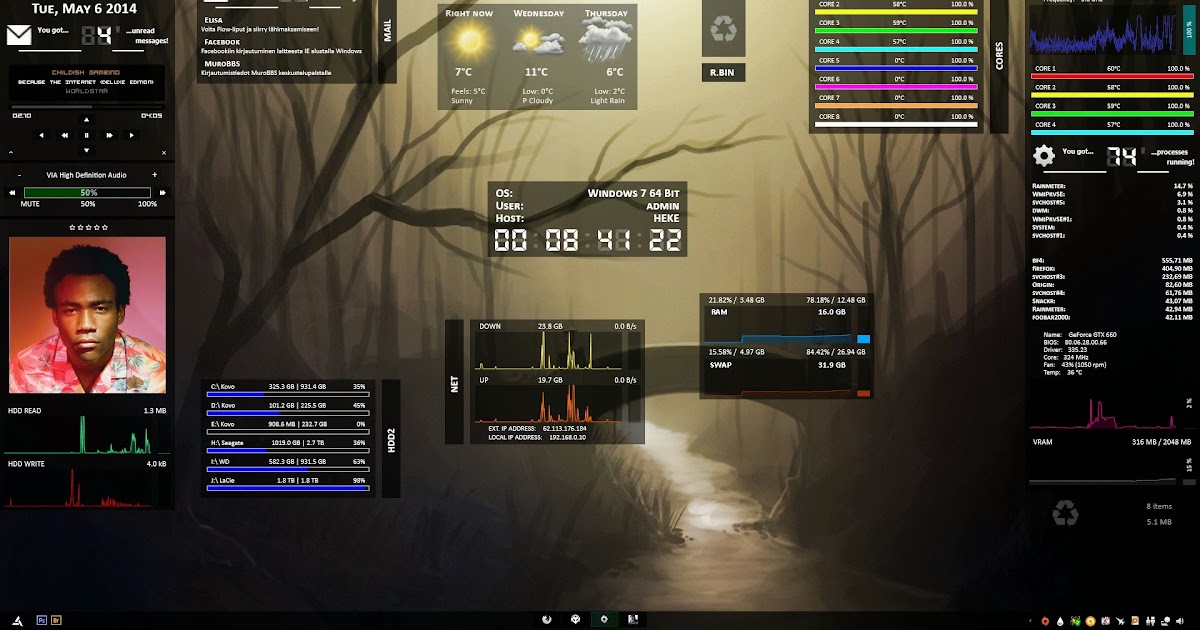Image resolution: width=1200 pixels, height=630 pixels.
Task: Click the H:\ Seagate drive row
Action: [x=288, y=445]
